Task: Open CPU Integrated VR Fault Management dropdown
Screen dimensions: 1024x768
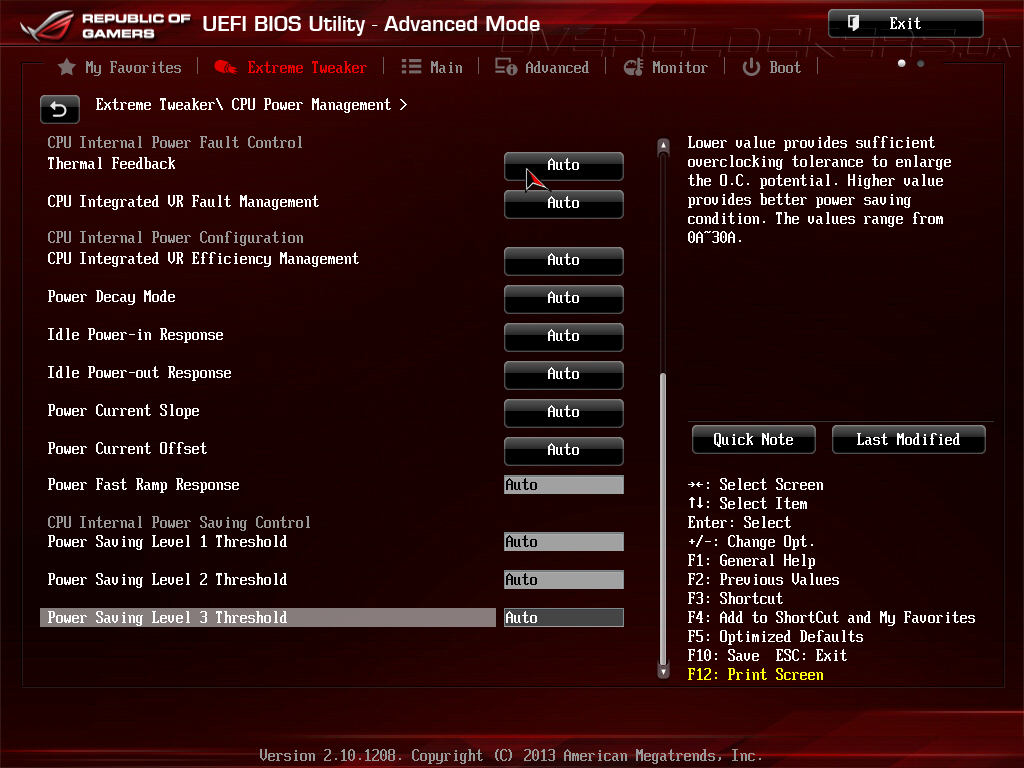Action: click(564, 203)
